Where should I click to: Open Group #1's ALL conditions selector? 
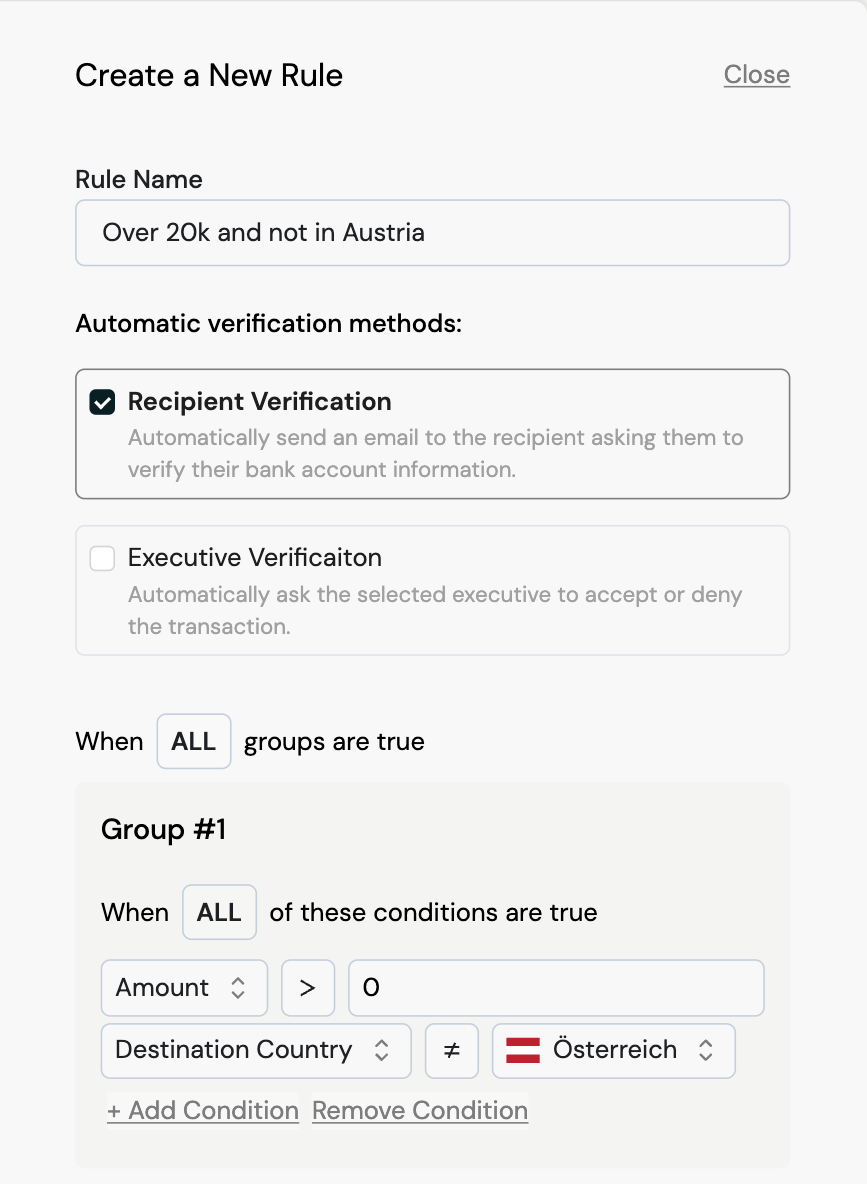[x=219, y=911]
